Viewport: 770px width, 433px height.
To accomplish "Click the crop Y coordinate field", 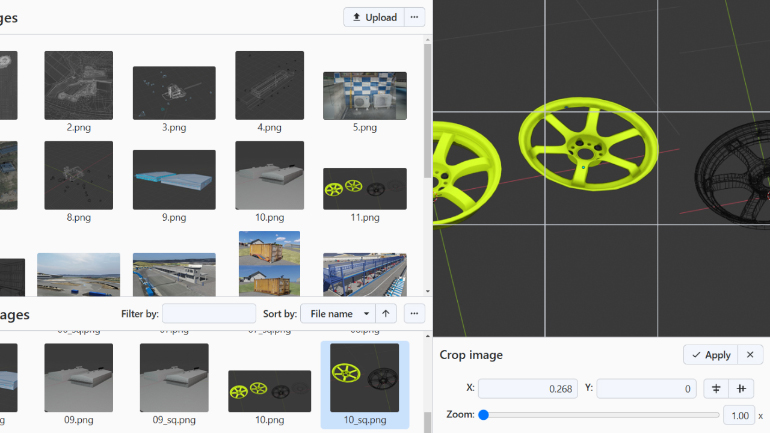I will point(647,389).
